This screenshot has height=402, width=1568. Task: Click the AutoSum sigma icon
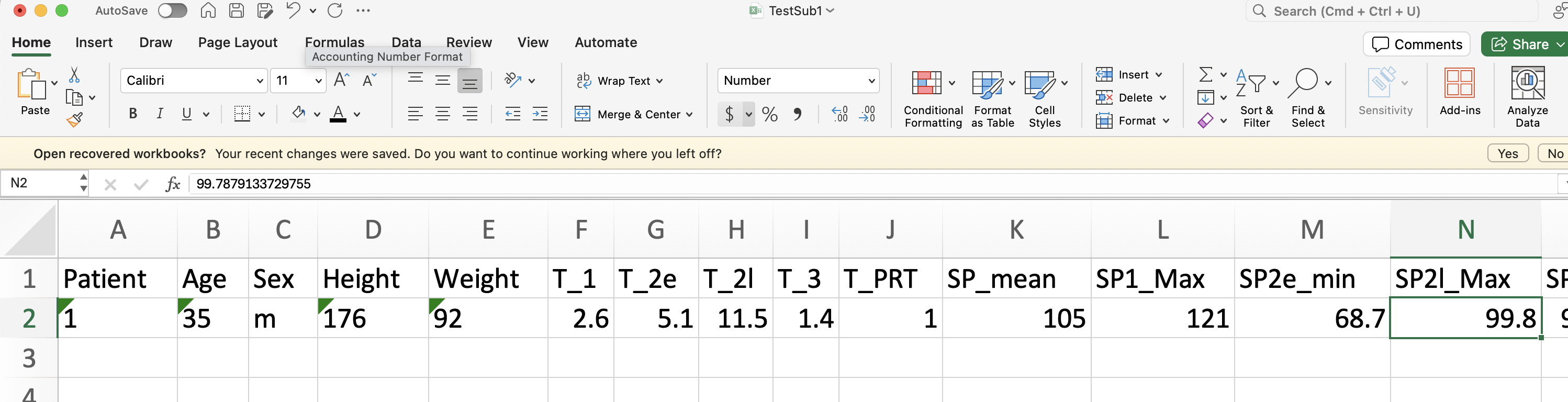[x=1205, y=74]
